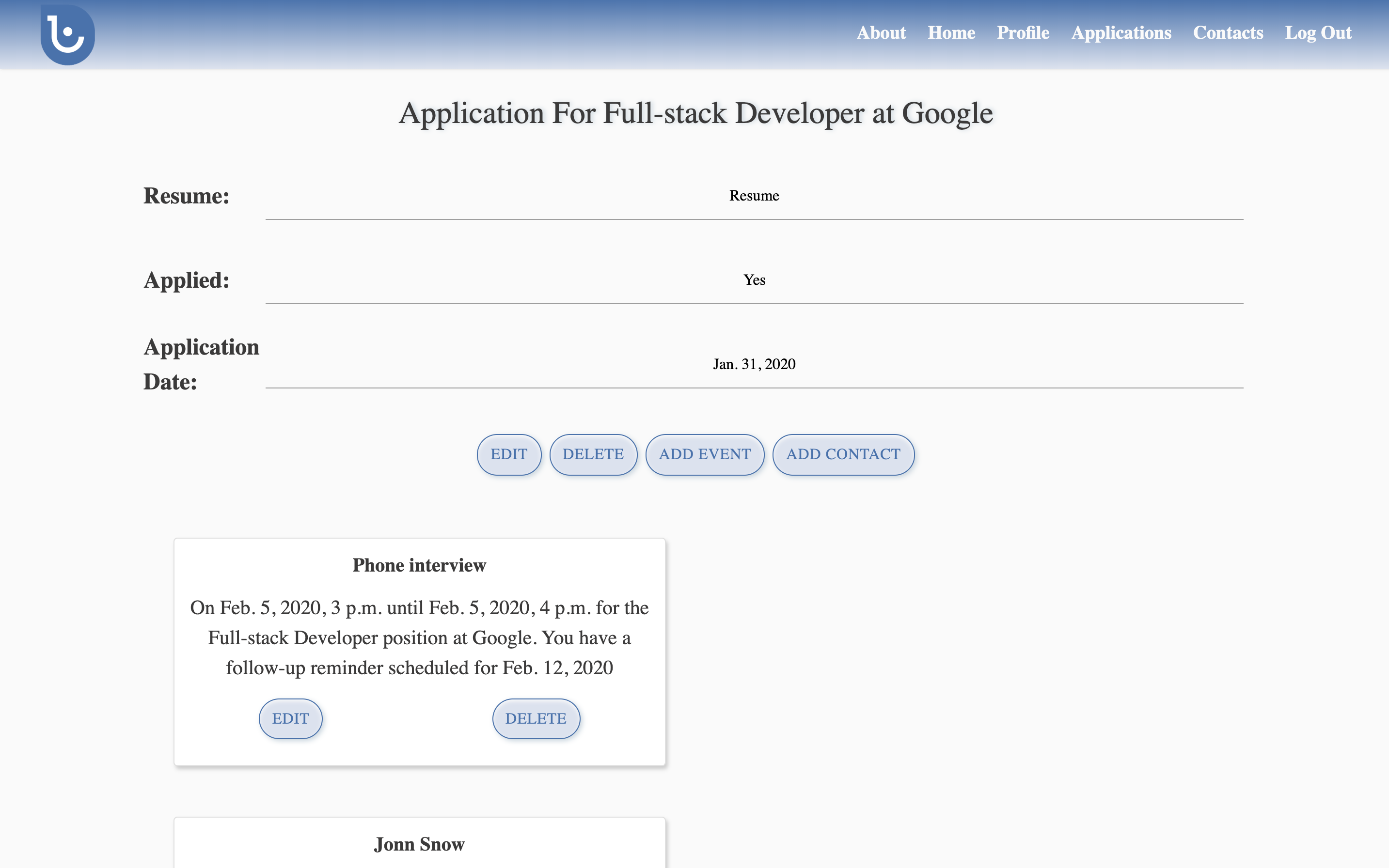Go to Home in the navigation bar
Viewport: 1389px width, 868px height.
click(x=951, y=33)
